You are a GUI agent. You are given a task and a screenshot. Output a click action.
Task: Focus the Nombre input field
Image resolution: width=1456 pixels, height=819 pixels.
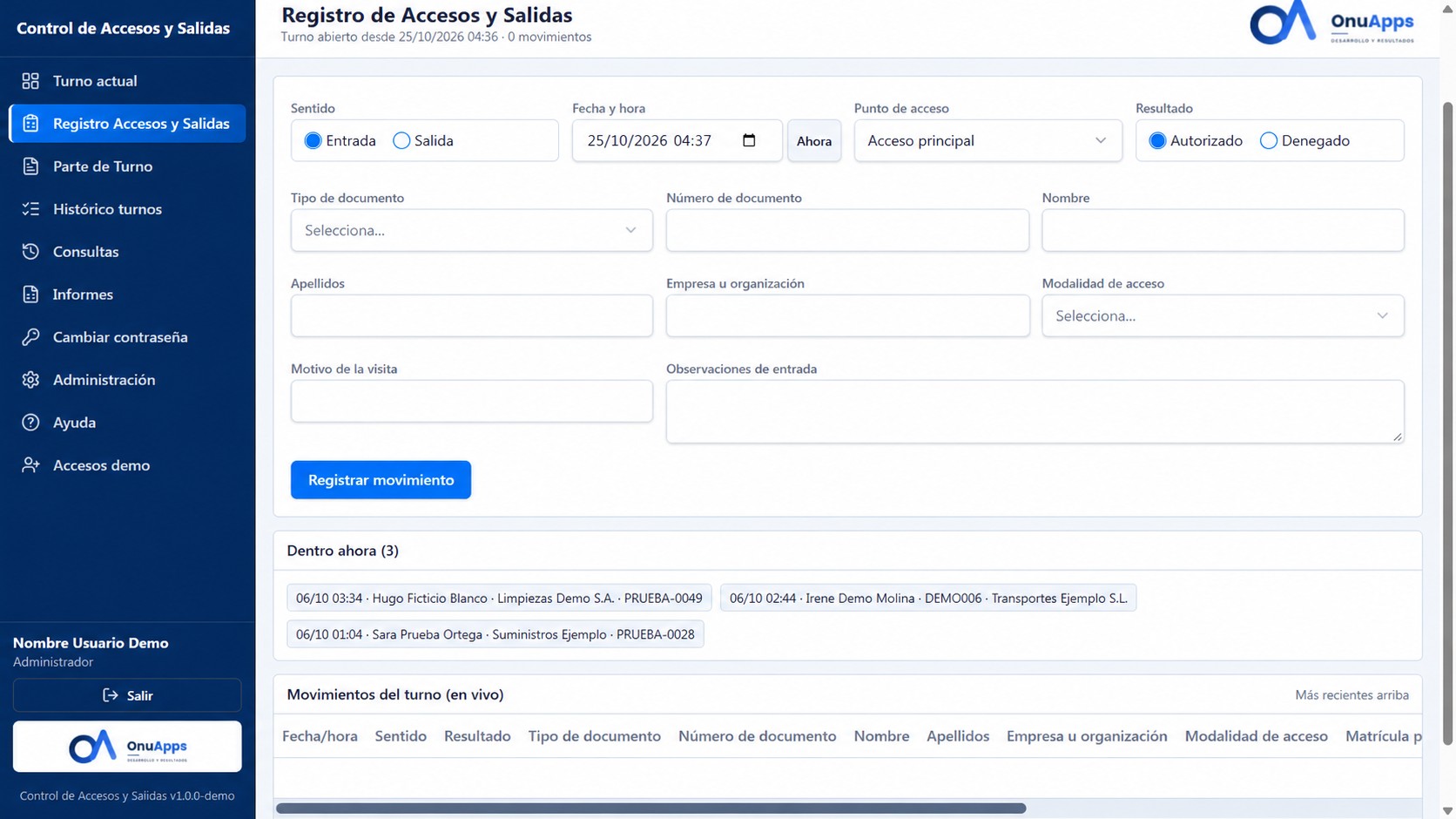[x=1223, y=230]
